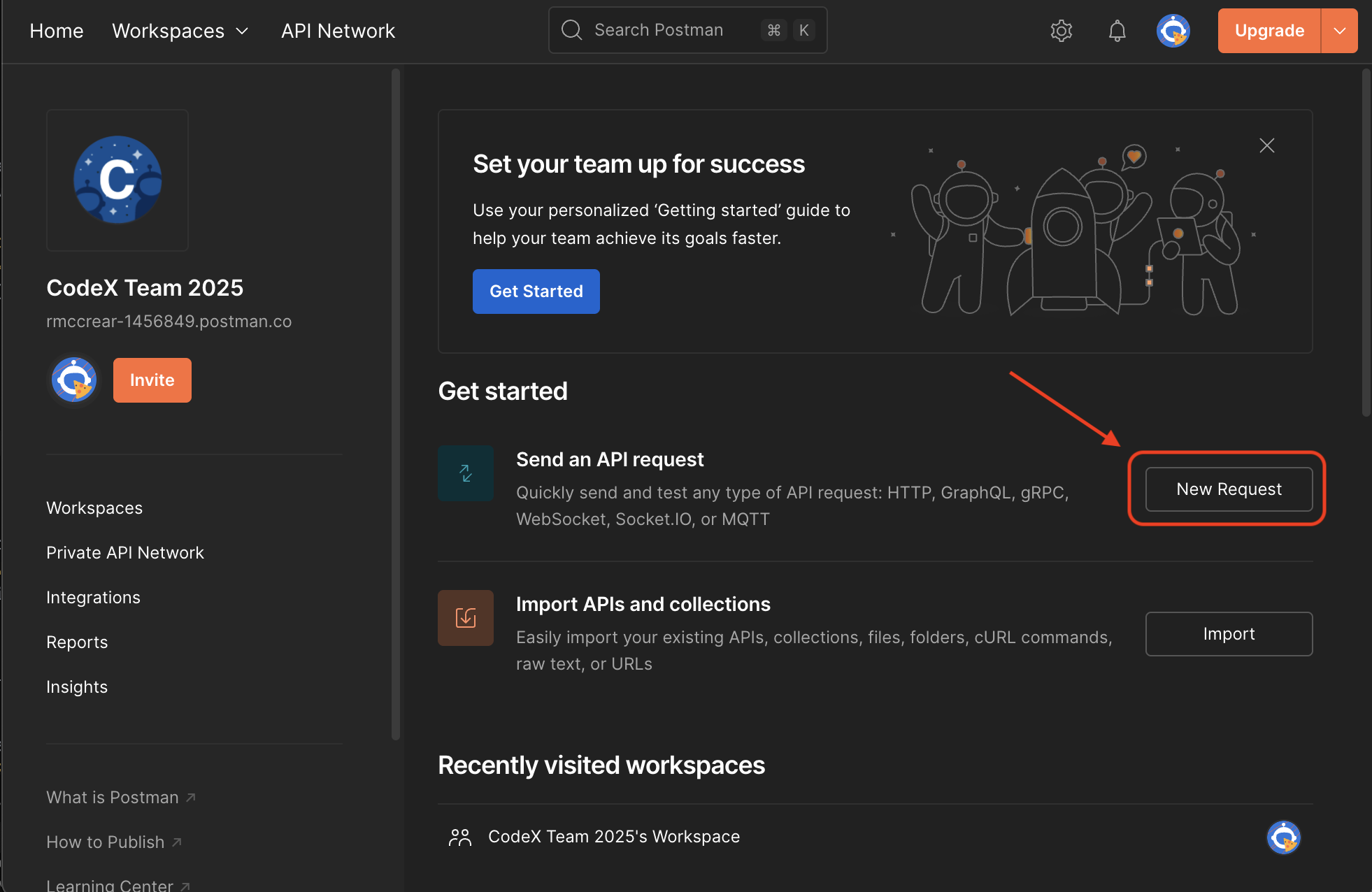
Task: Open Private API Network
Action: pos(125,553)
